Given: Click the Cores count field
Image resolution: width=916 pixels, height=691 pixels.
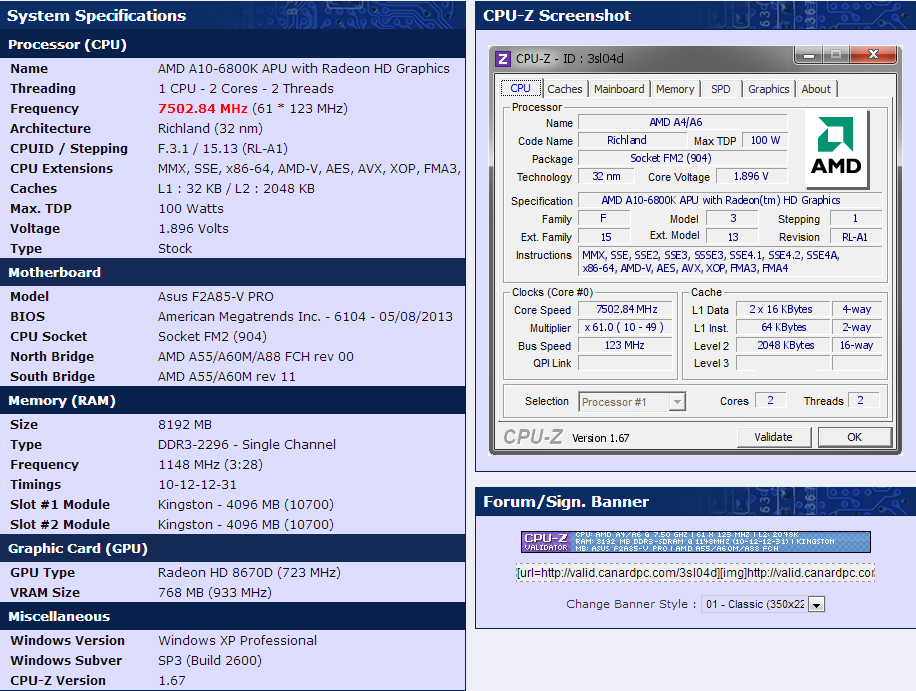Looking at the screenshot, I should coord(771,400).
